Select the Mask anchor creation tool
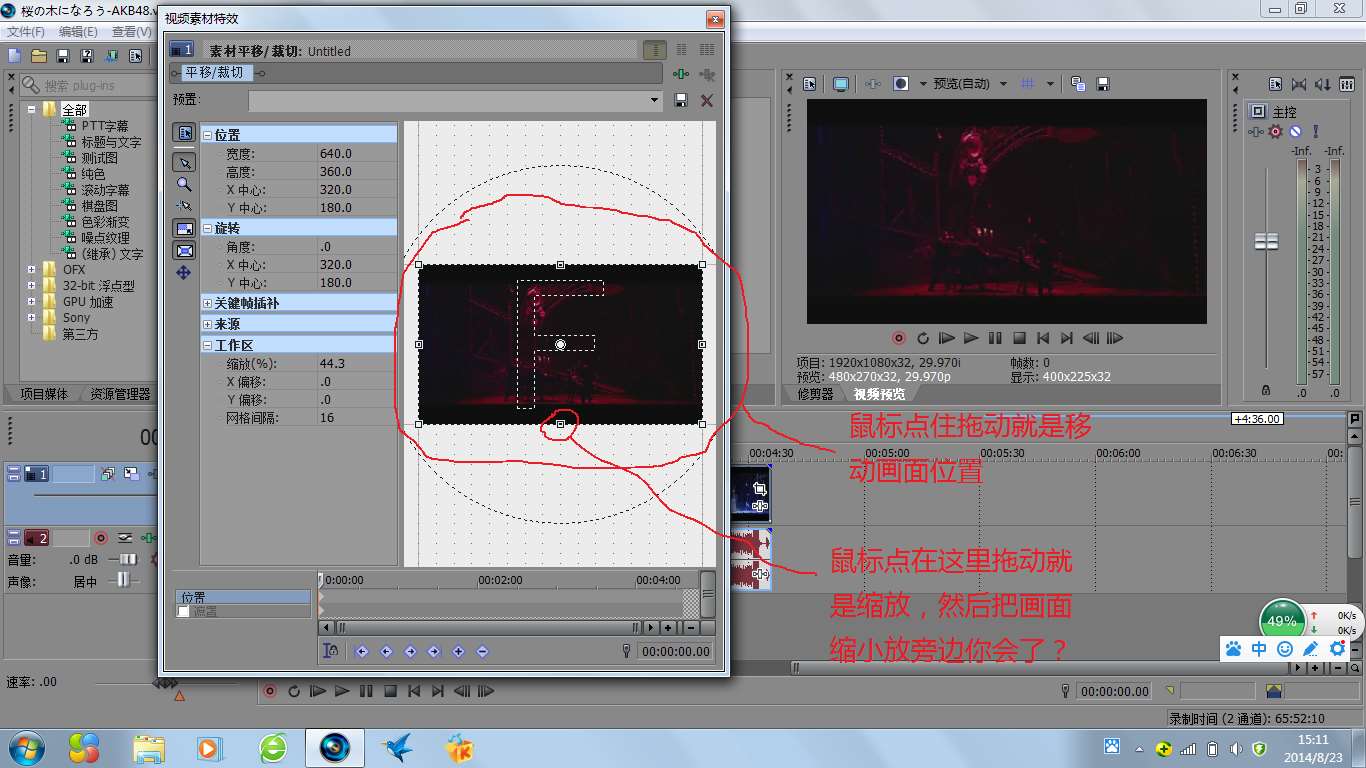Image resolution: width=1366 pixels, height=768 pixels. click(x=184, y=206)
